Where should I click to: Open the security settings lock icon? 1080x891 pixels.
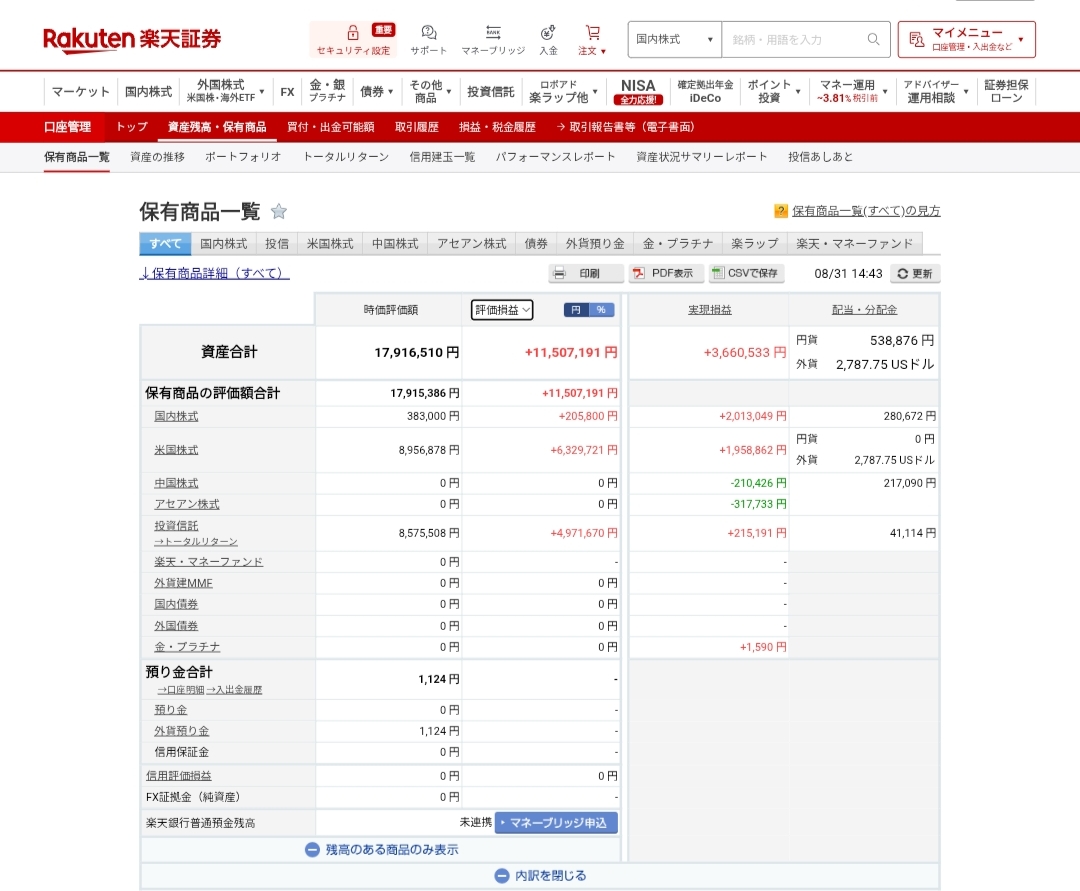coord(353,33)
